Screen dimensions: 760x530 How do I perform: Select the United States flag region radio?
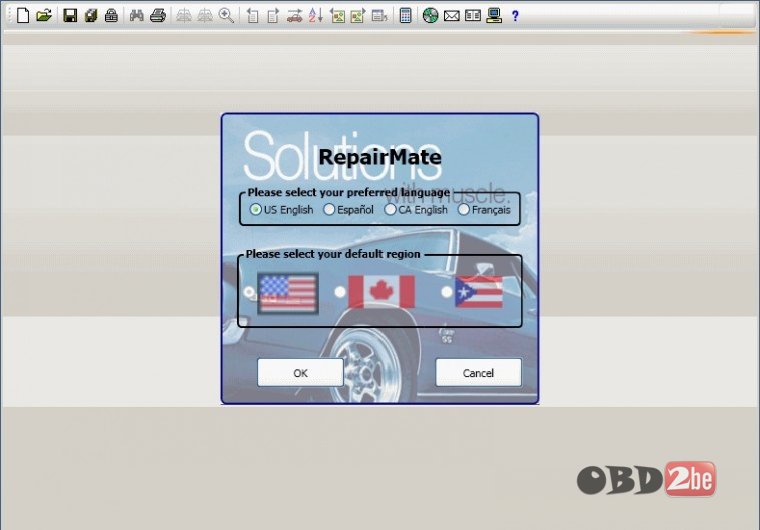tap(249, 292)
